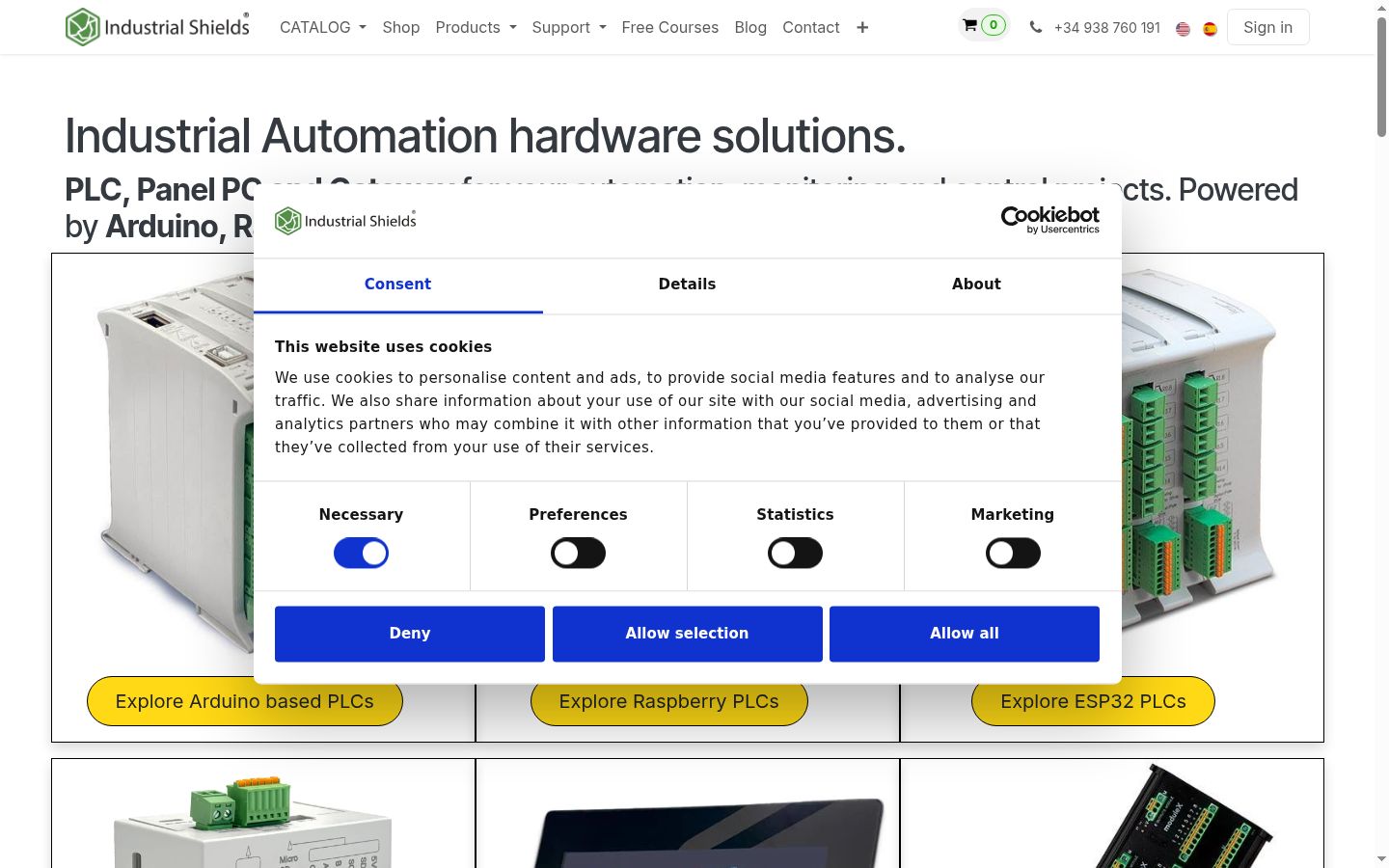Select the Consent tab

tap(397, 285)
